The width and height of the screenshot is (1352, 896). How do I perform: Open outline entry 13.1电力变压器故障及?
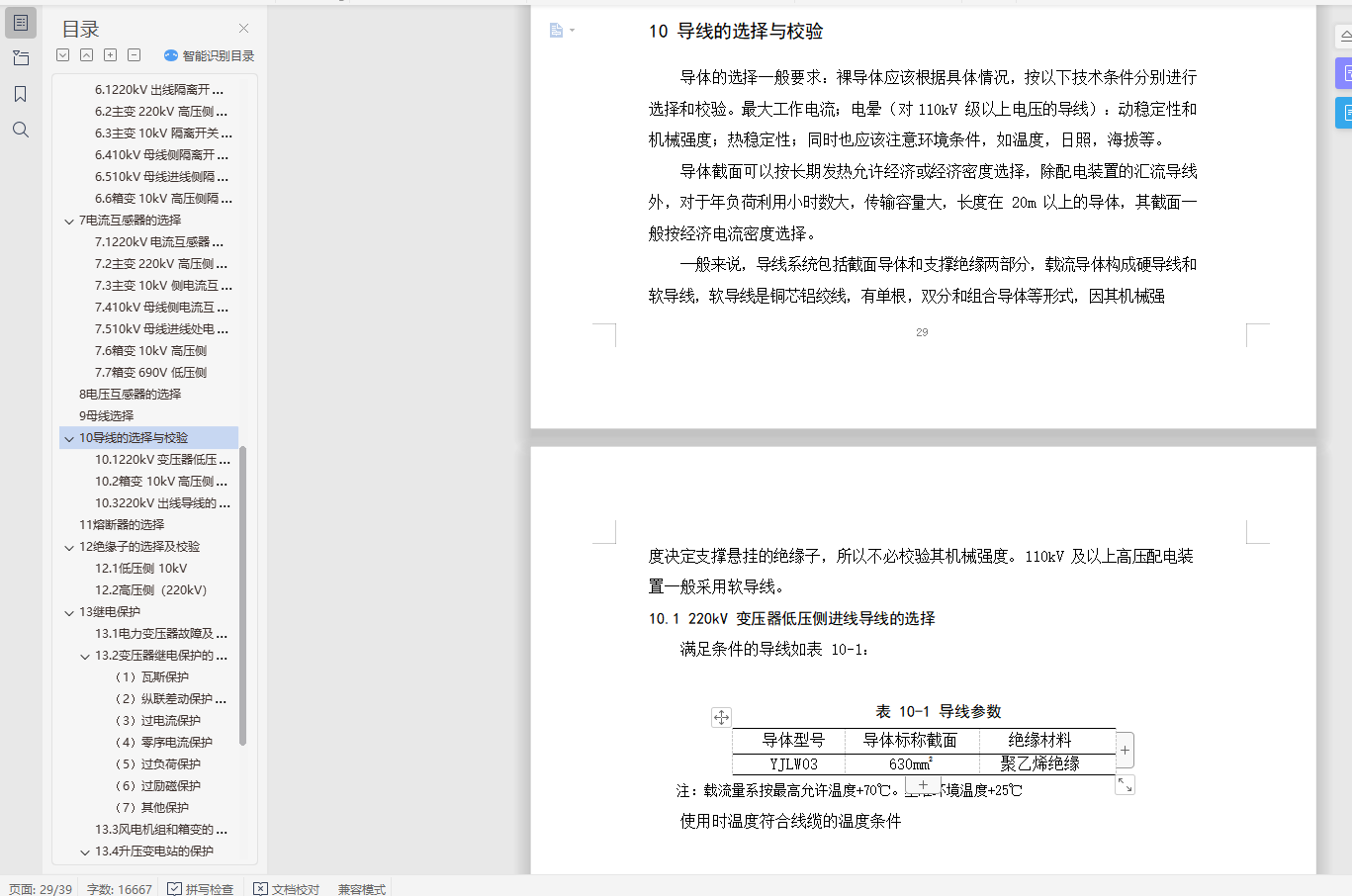pos(161,633)
